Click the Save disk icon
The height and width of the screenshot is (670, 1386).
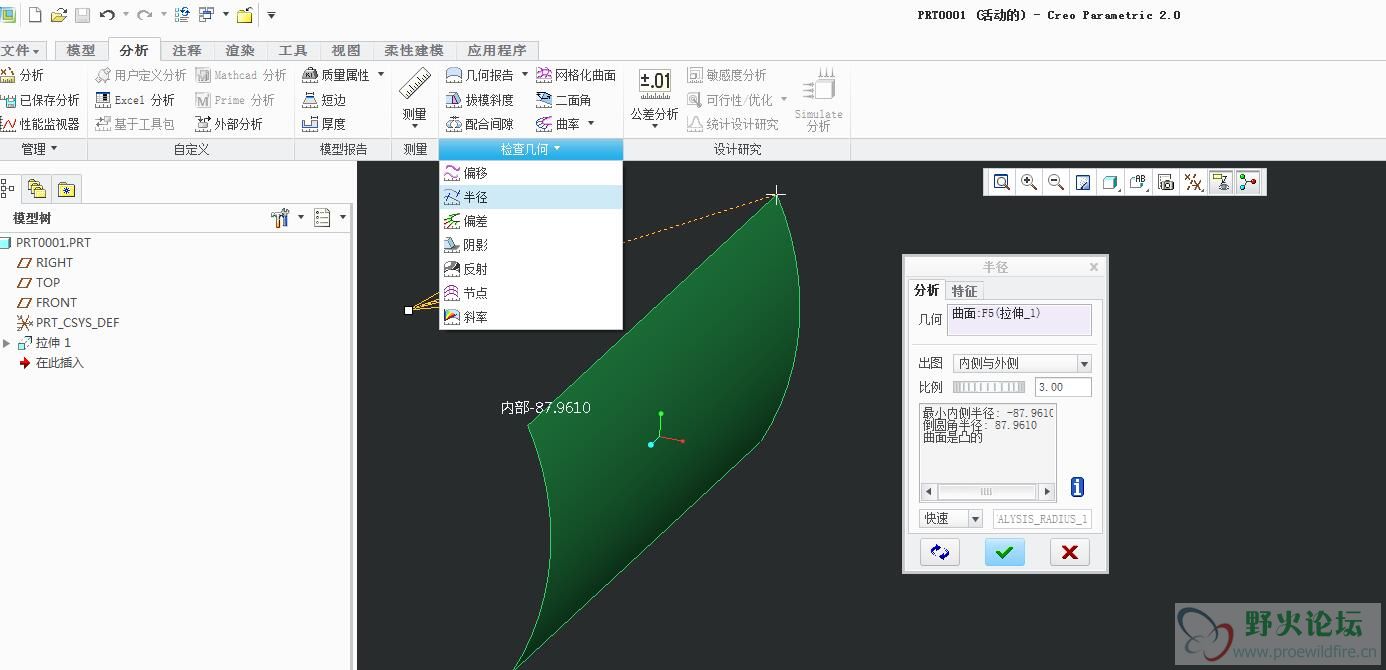[x=82, y=15]
